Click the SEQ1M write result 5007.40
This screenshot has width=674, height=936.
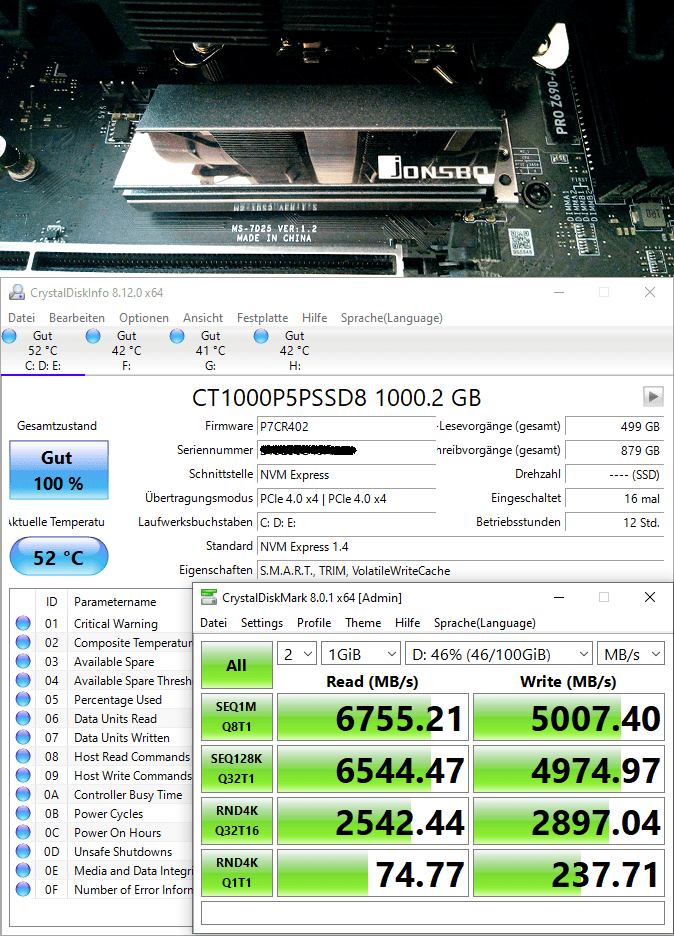point(569,717)
